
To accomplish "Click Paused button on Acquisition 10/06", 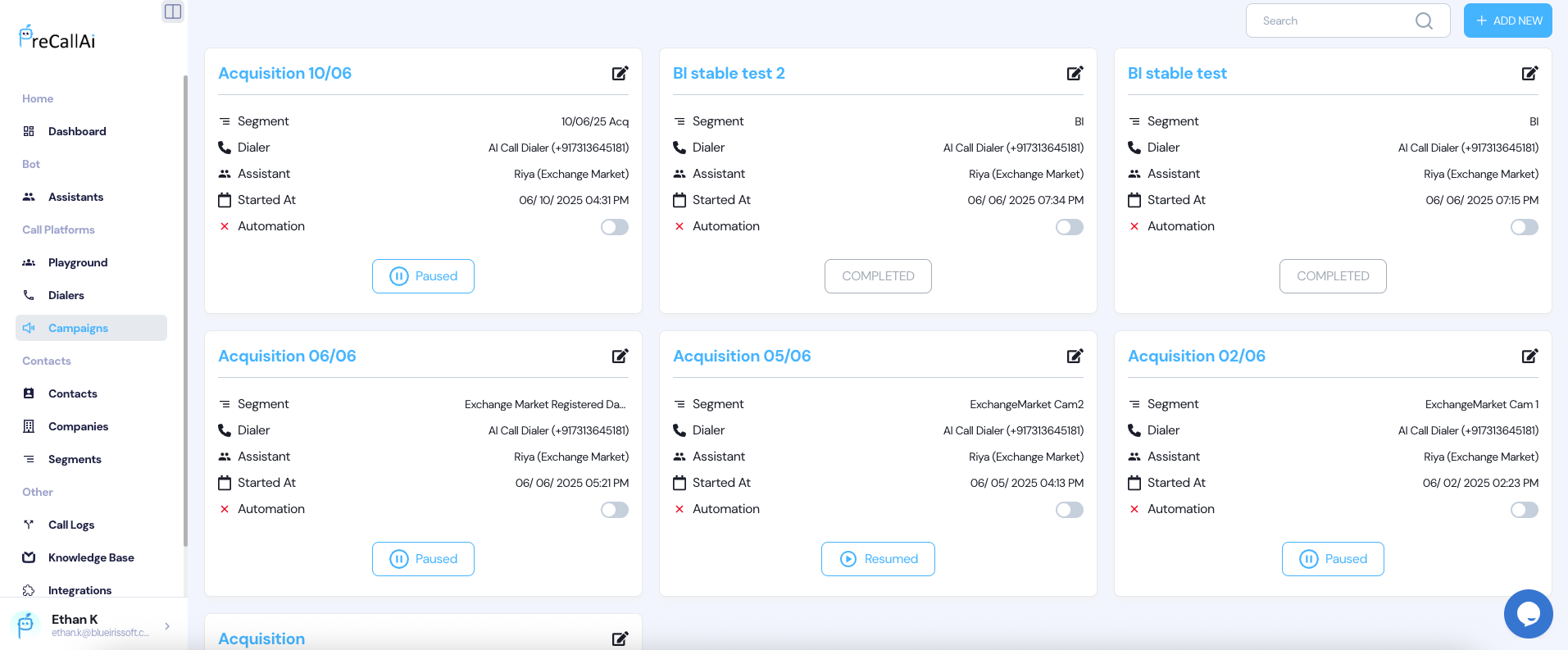I will (423, 276).
